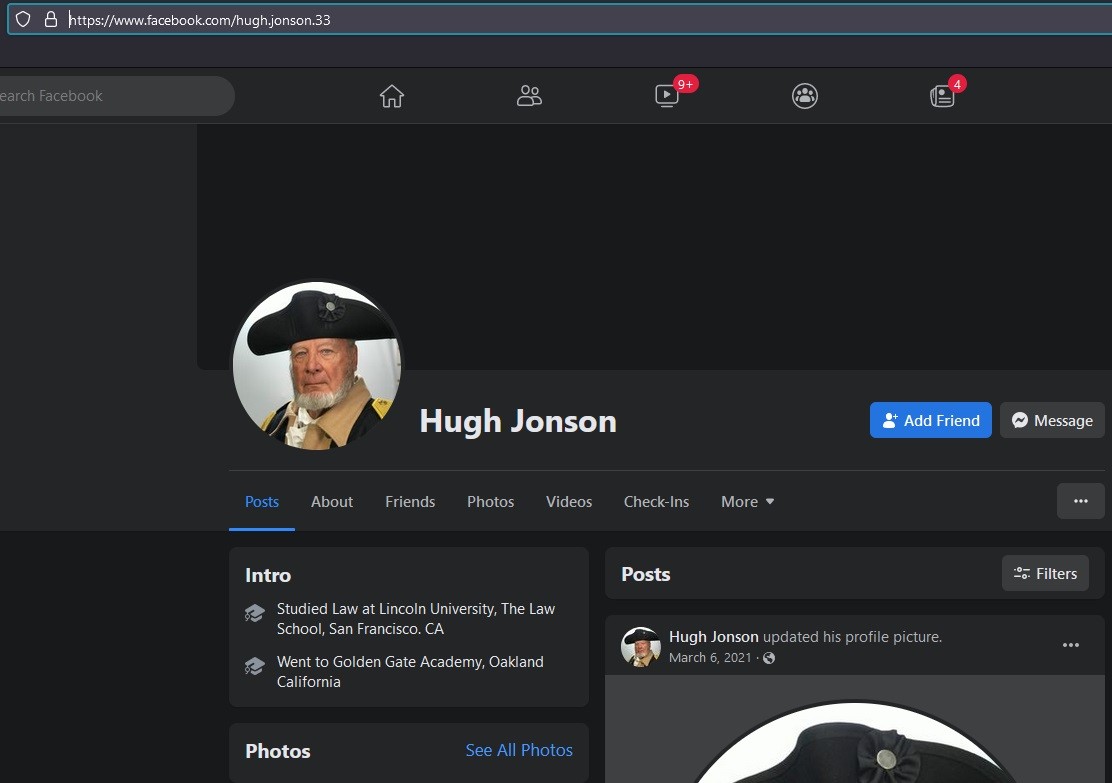This screenshot has width=1112, height=783.
Task: Click the lock icon in the address bar
Action: (x=51, y=19)
